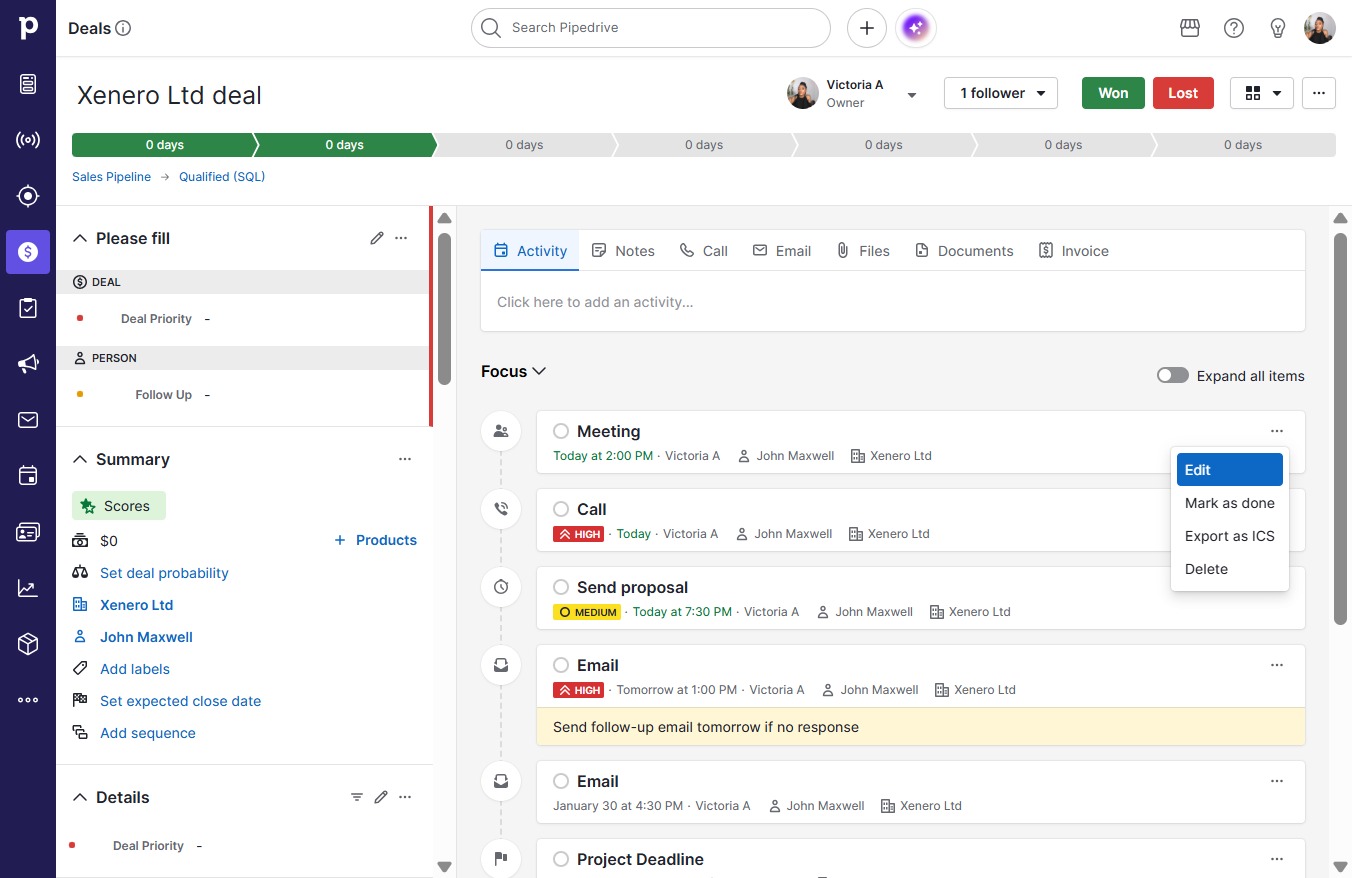The width and height of the screenshot is (1352, 878).
Task: Open the Projects clipboard icon in sidebar
Action: tap(28, 308)
